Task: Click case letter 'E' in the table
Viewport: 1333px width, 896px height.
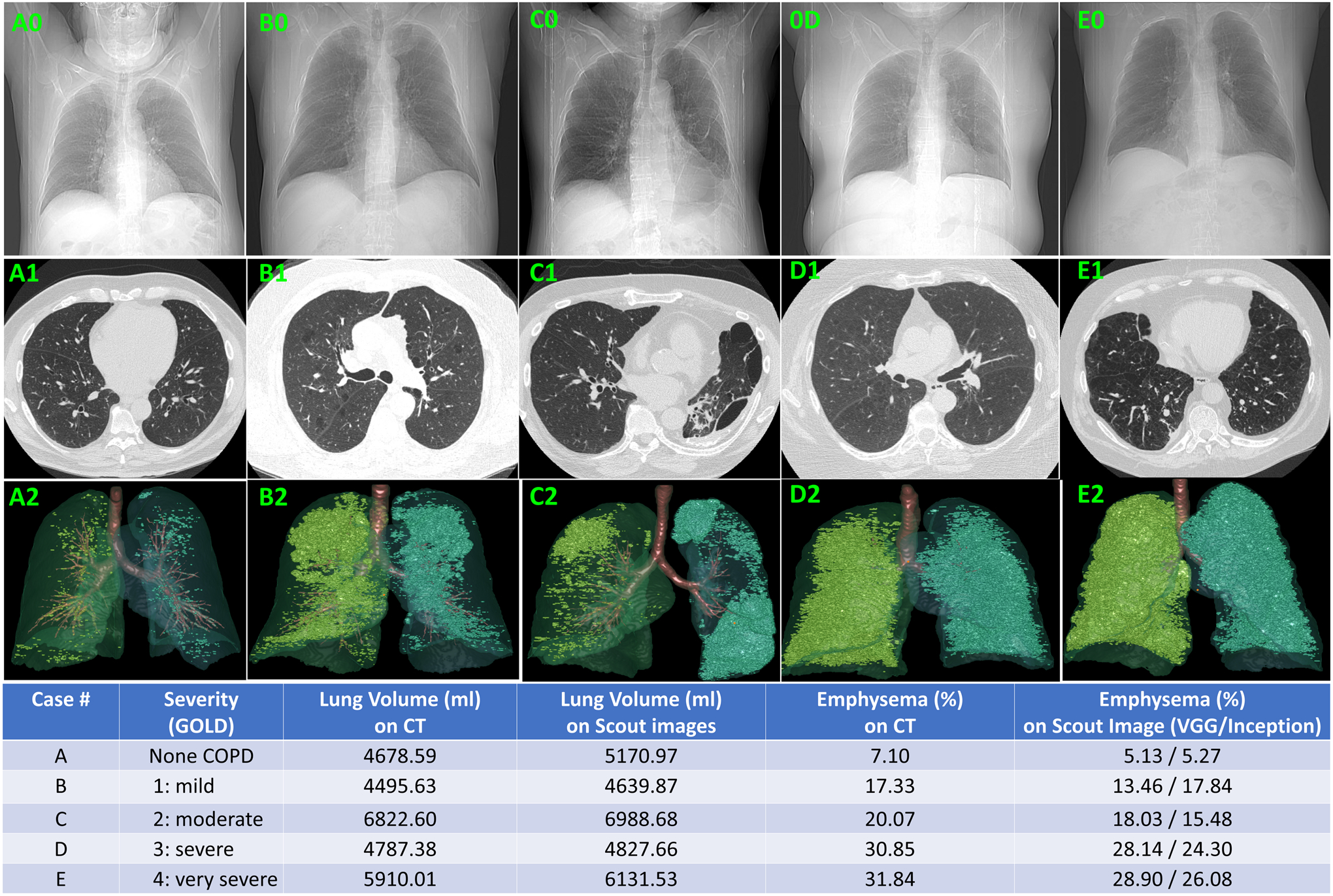Action: (x=61, y=879)
